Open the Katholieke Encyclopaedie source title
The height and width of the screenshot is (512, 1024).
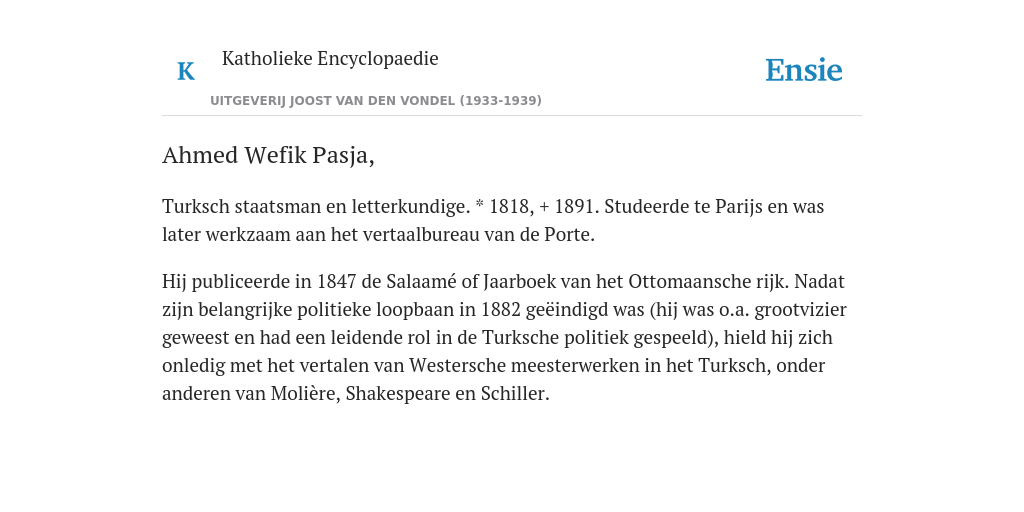click(330, 59)
